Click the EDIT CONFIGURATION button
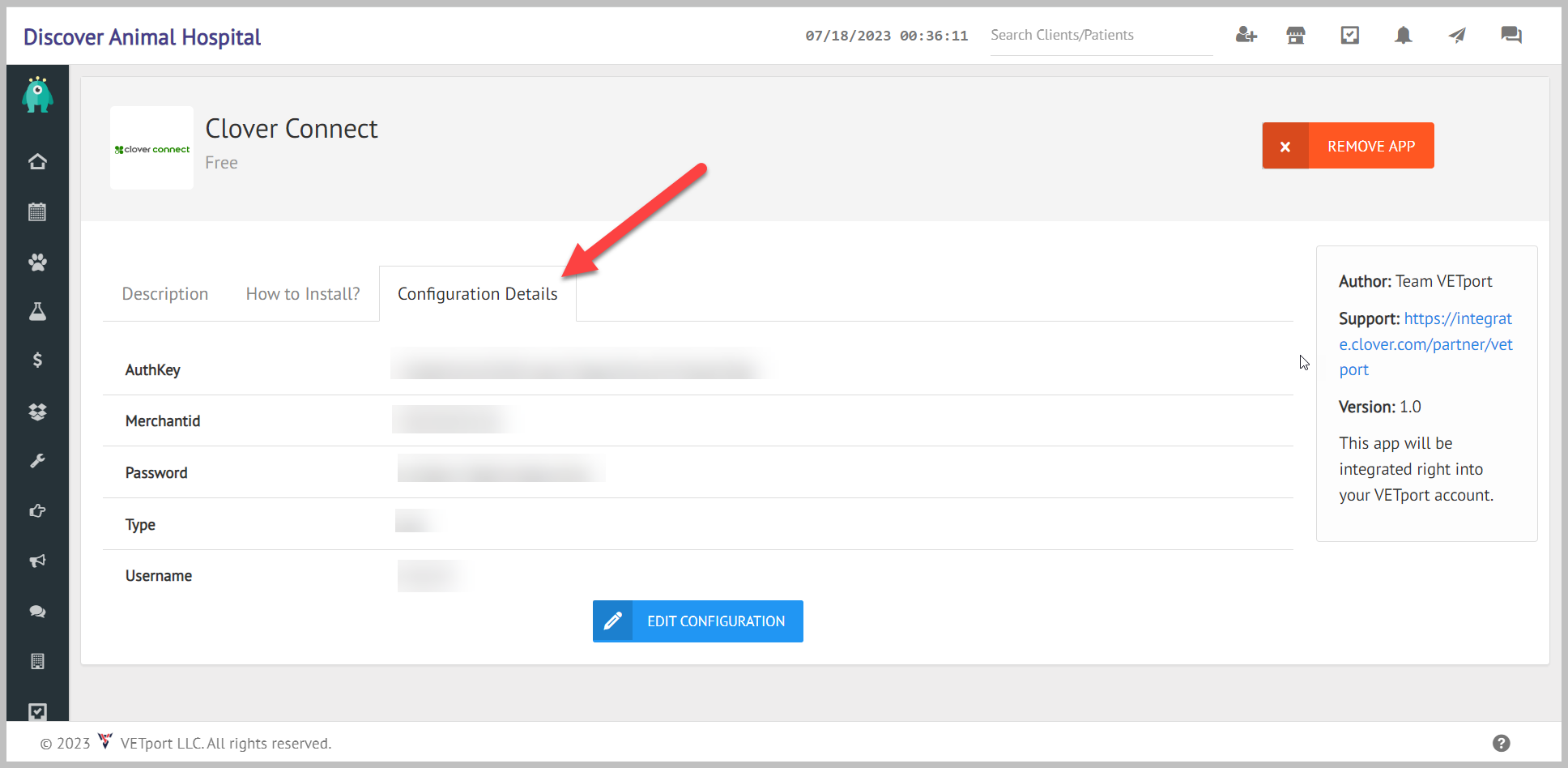Viewport: 1568px width, 768px height. click(x=698, y=621)
